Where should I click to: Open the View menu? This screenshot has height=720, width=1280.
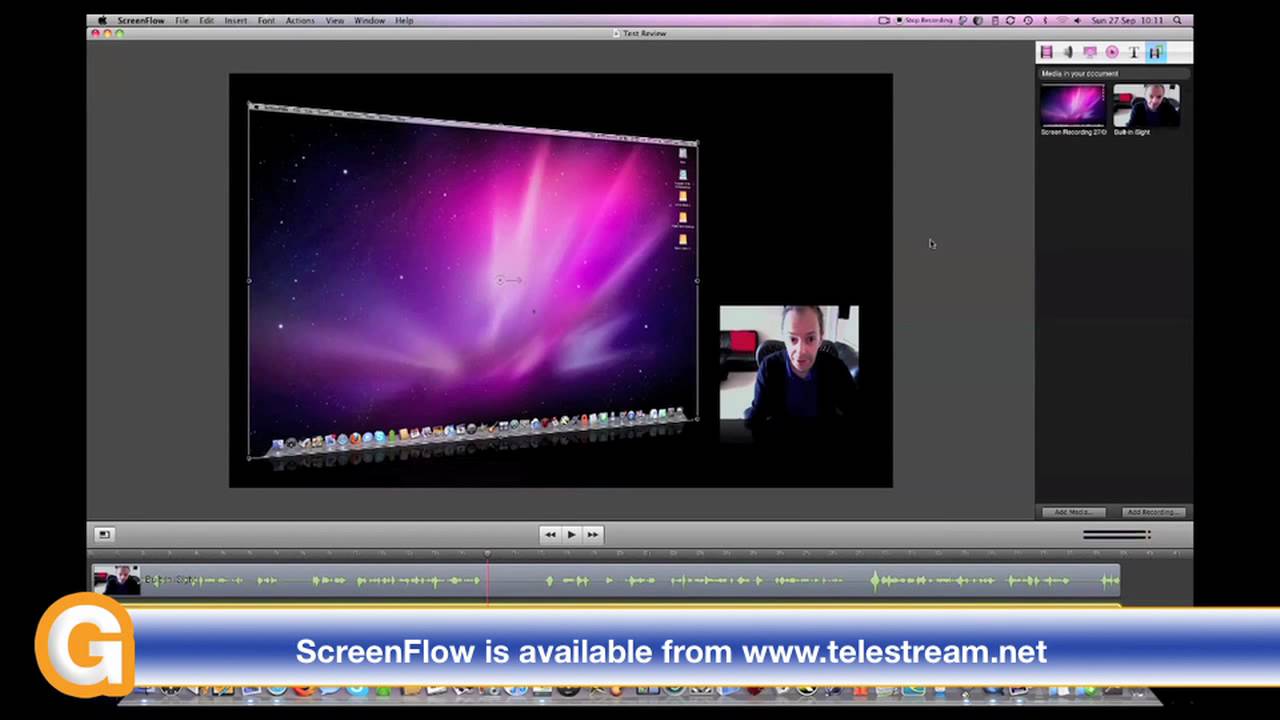[x=335, y=20]
